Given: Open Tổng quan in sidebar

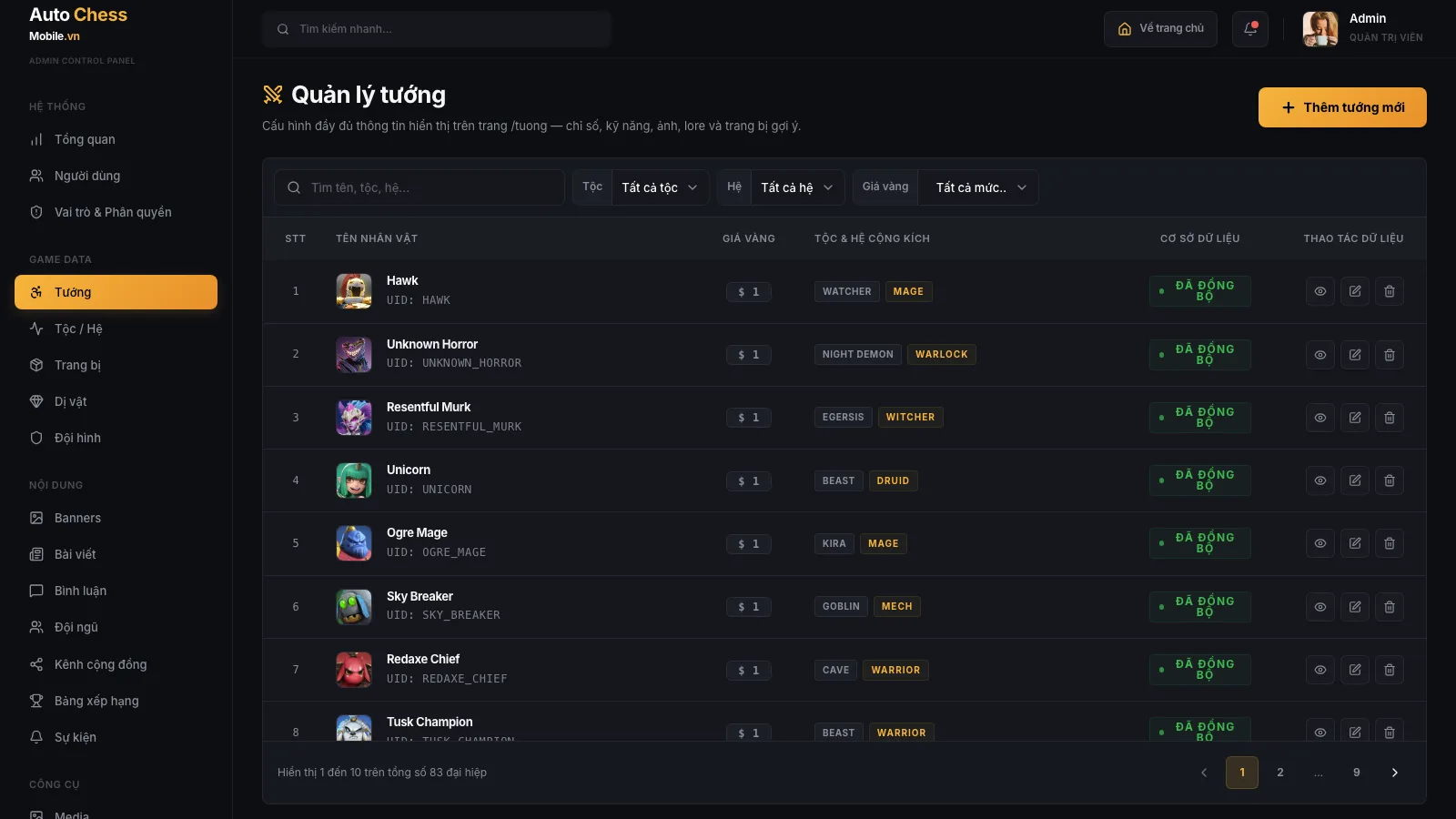Looking at the screenshot, I should [x=116, y=139].
